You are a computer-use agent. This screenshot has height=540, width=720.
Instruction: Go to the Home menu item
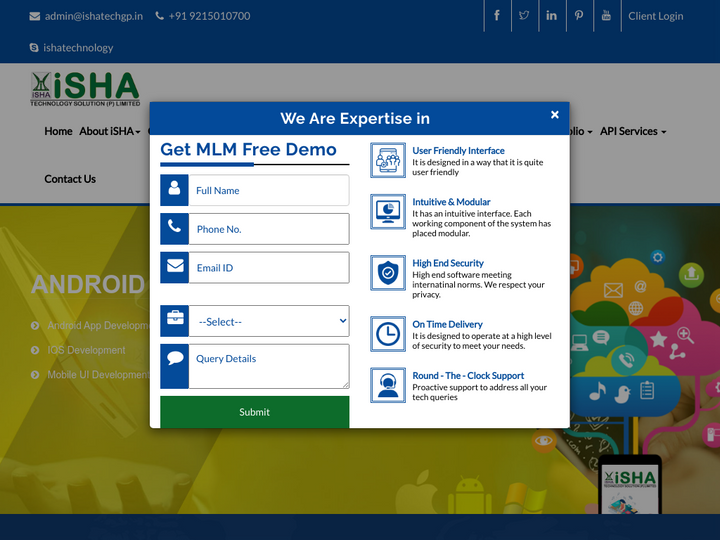(x=58, y=131)
